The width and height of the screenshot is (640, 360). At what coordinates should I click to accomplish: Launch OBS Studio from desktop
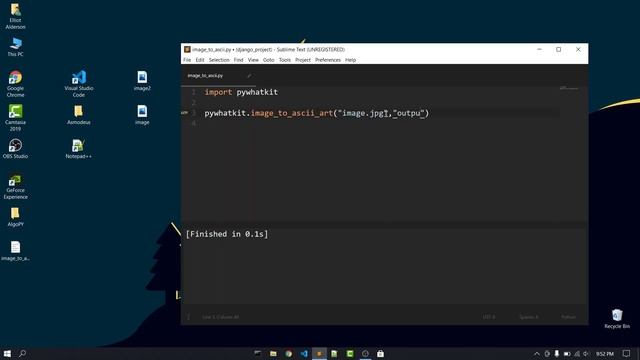[x=16, y=149]
